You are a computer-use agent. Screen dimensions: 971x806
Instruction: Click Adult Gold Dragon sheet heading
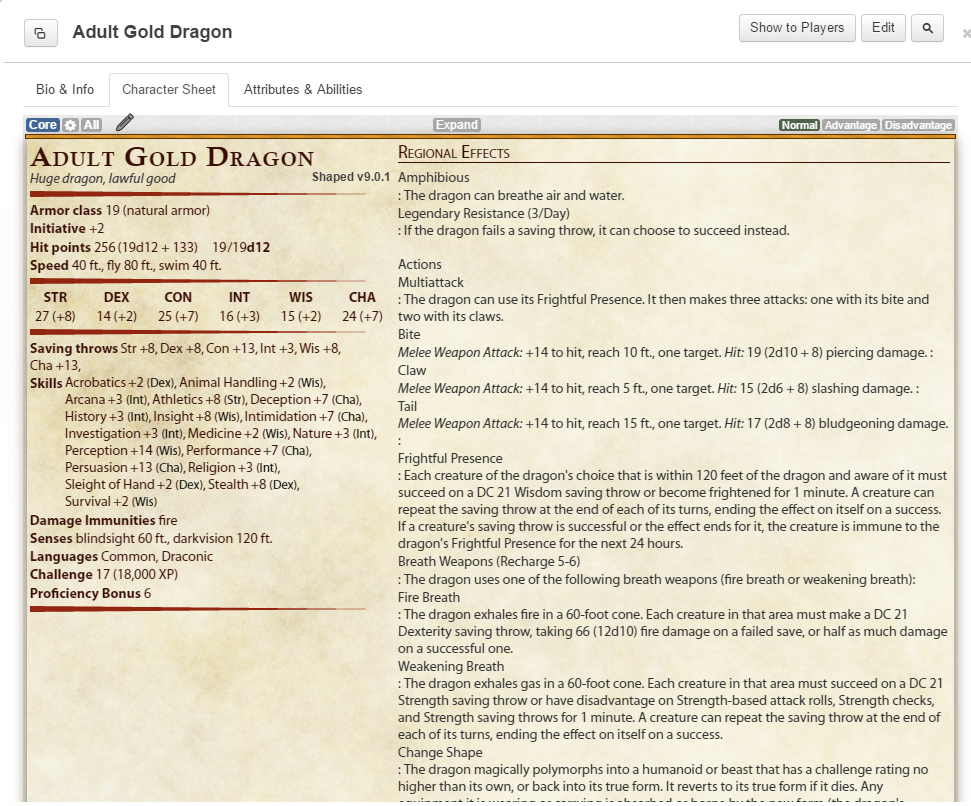172,158
